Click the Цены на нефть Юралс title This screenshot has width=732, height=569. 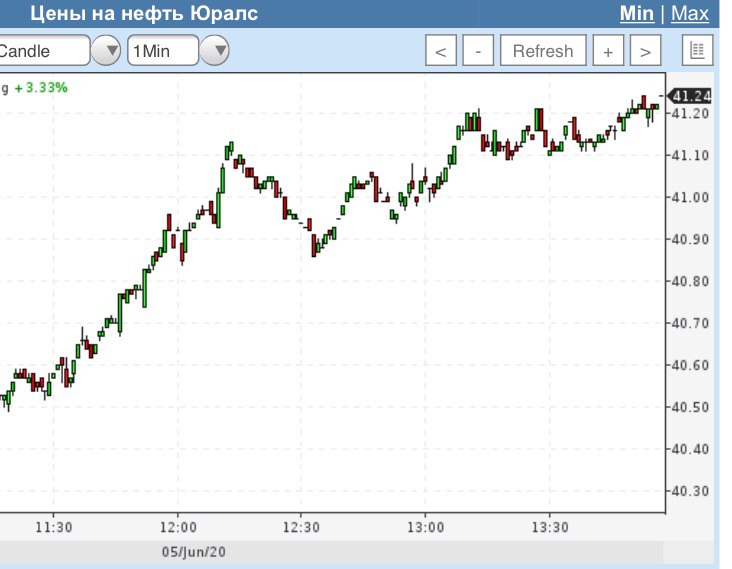144,14
